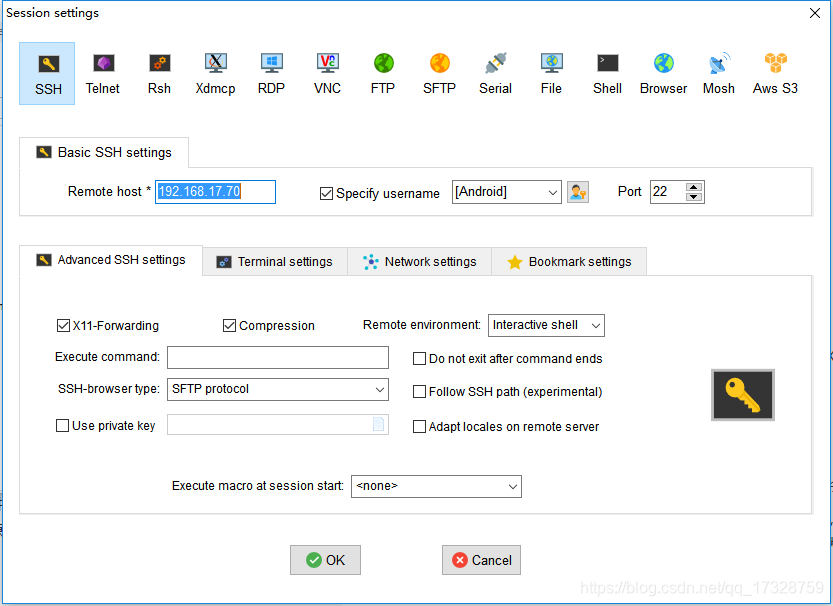Confirm with the OK button

[325, 560]
